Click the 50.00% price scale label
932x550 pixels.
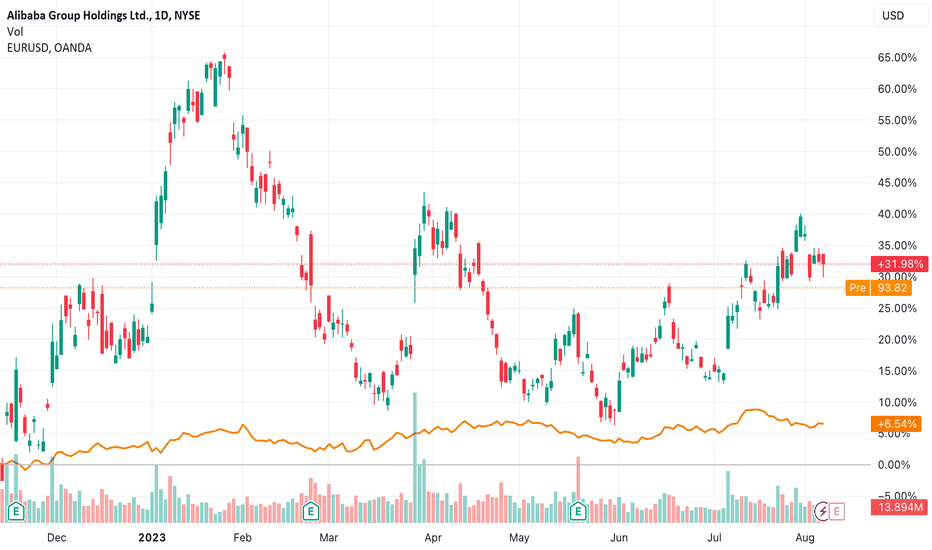pos(897,152)
